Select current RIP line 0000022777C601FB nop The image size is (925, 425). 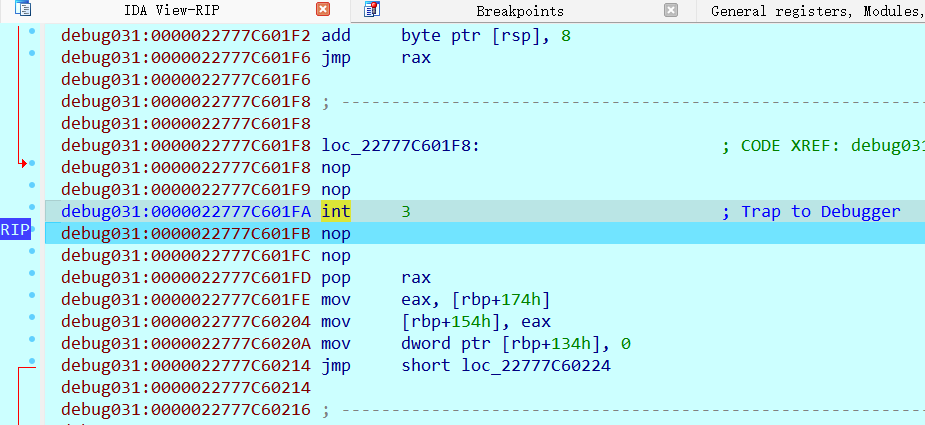(485, 233)
